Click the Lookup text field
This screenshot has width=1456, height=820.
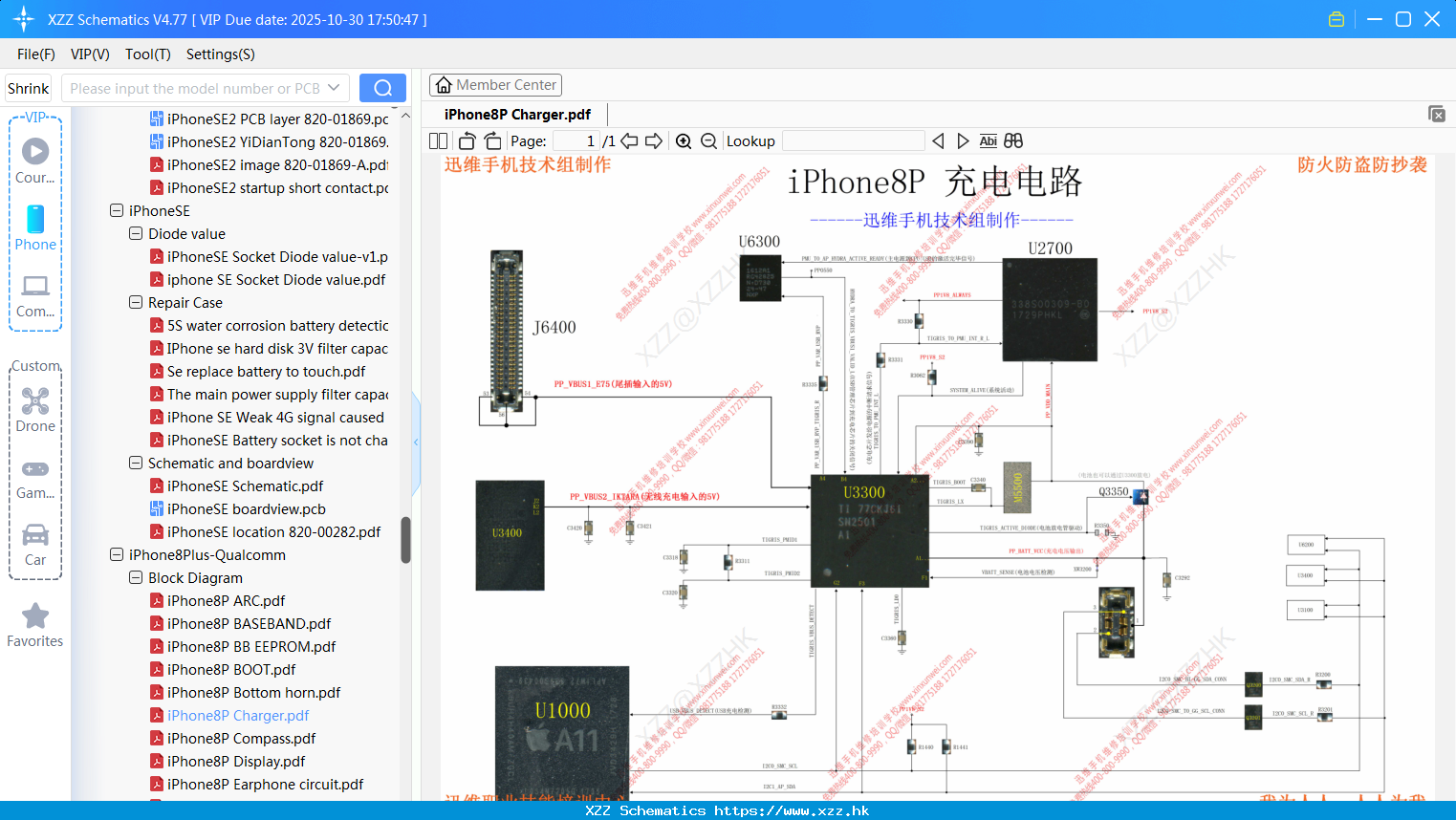[854, 140]
